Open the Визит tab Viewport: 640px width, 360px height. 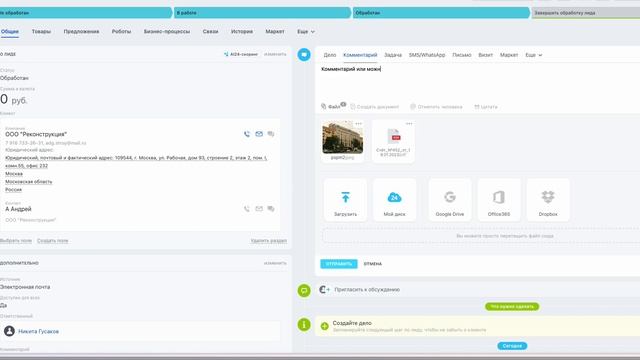click(x=485, y=55)
